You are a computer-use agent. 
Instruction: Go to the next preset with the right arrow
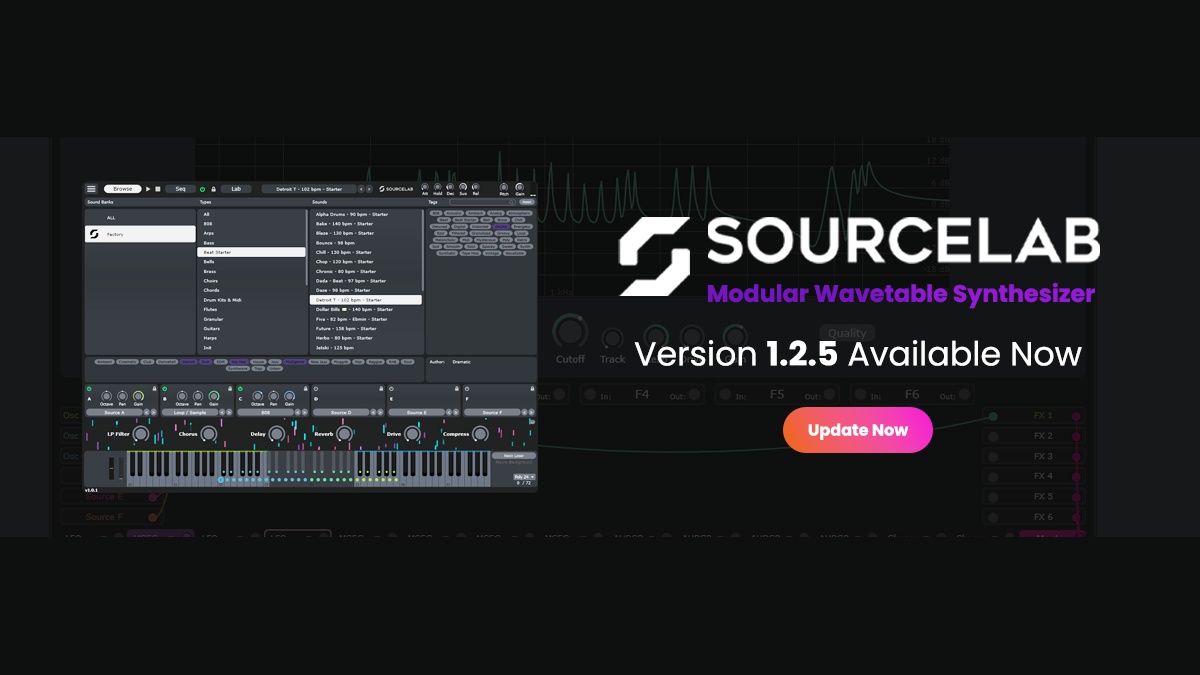pos(369,188)
